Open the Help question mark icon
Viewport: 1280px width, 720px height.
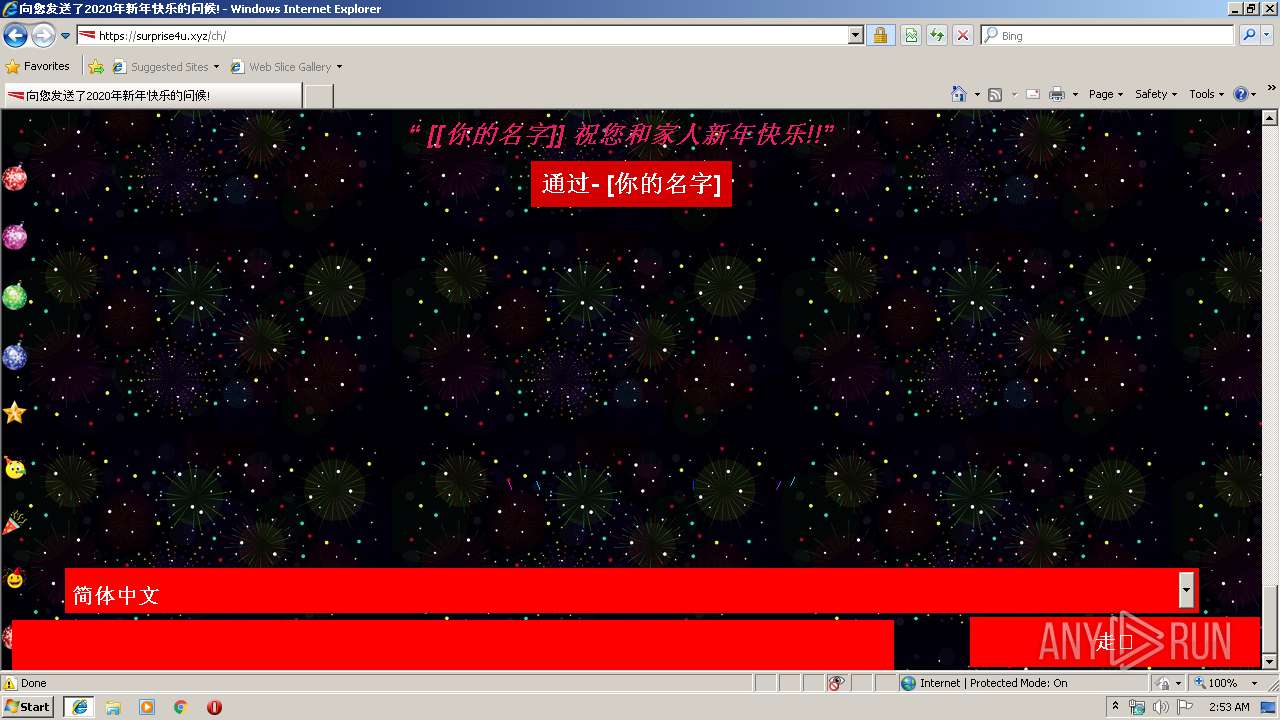tap(1241, 94)
